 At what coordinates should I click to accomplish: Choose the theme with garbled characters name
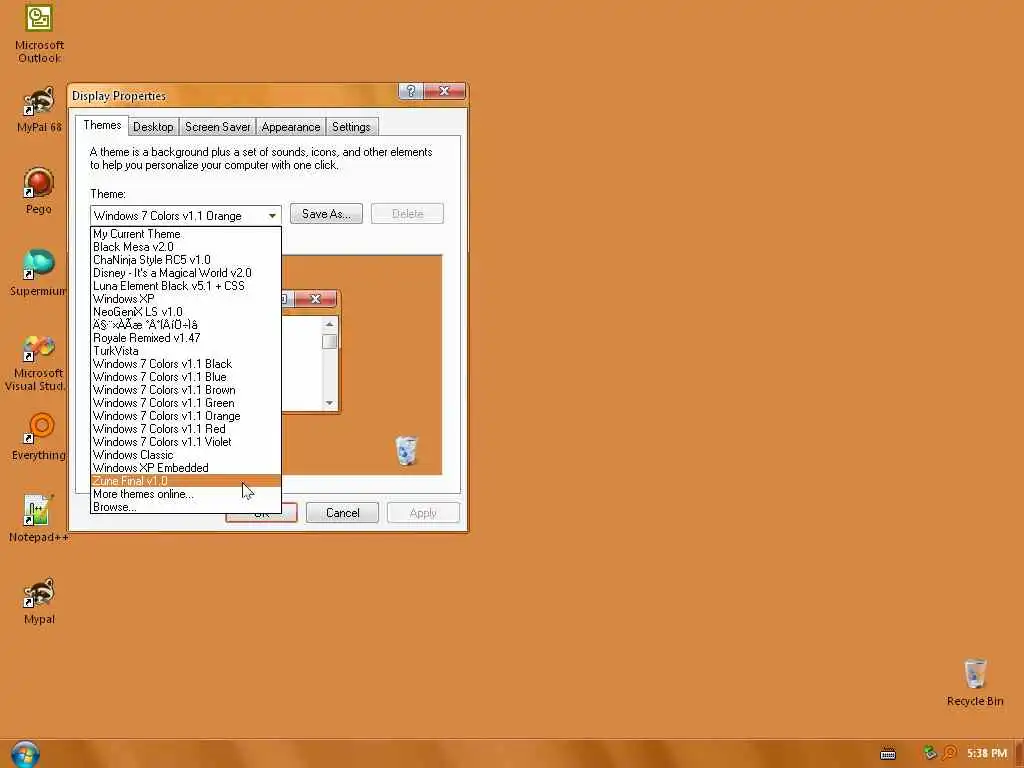tap(186, 325)
